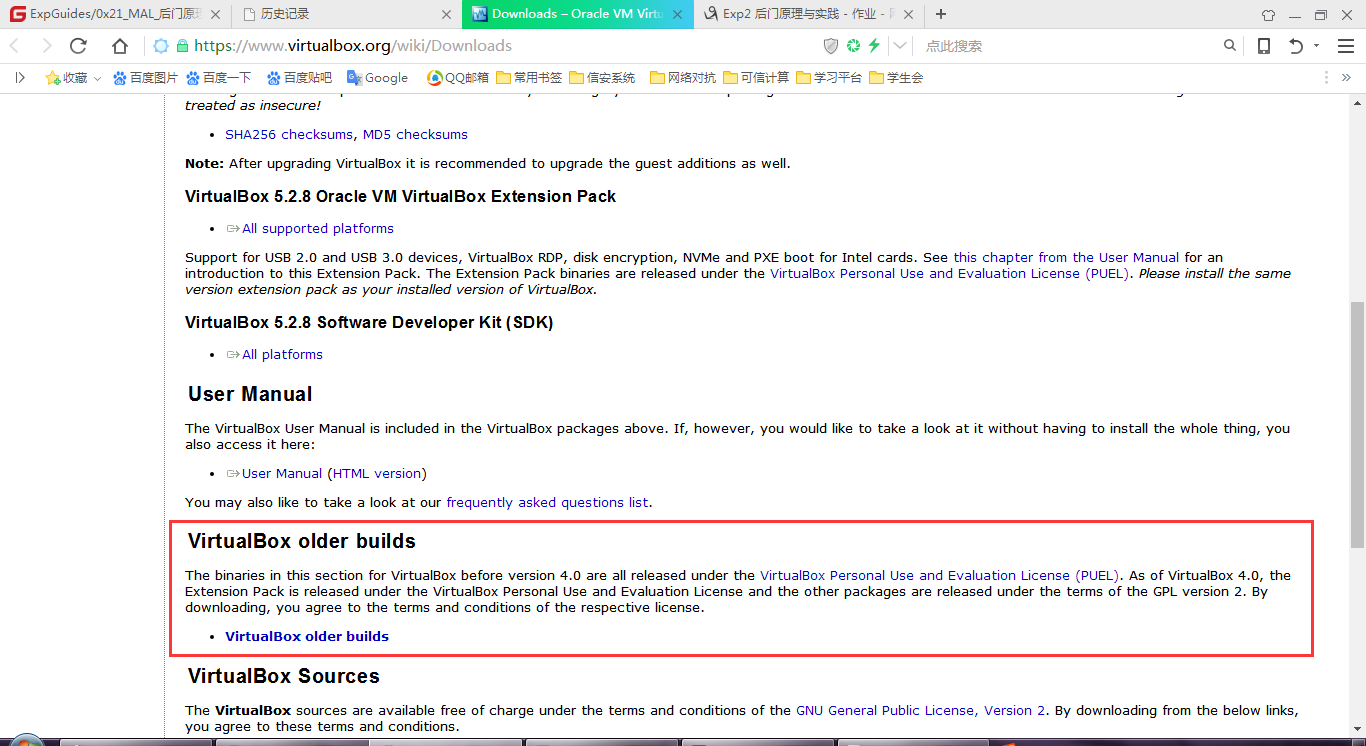Image resolution: width=1366 pixels, height=746 pixels.
Task: Open the MD5 checksums link
Action: [x=415, y=134]
